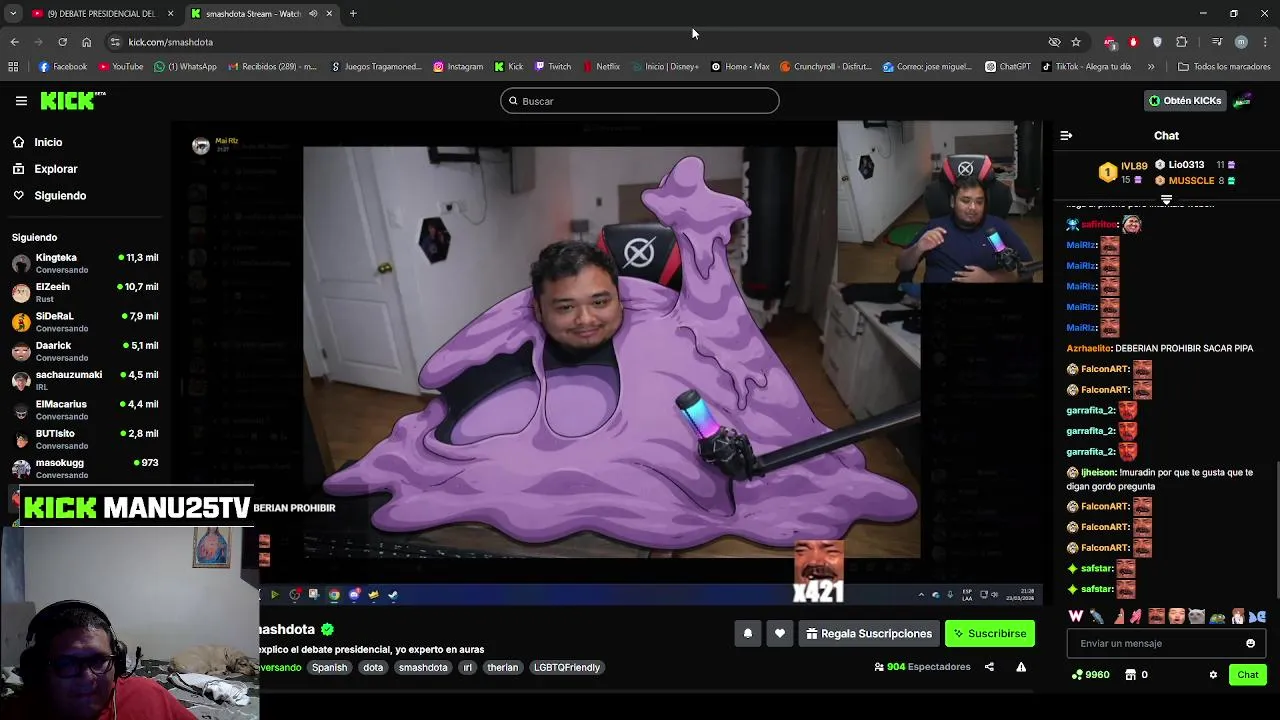Open followed channel ElMacarius
The image size is (1280, 720).
tap(85, 410)
